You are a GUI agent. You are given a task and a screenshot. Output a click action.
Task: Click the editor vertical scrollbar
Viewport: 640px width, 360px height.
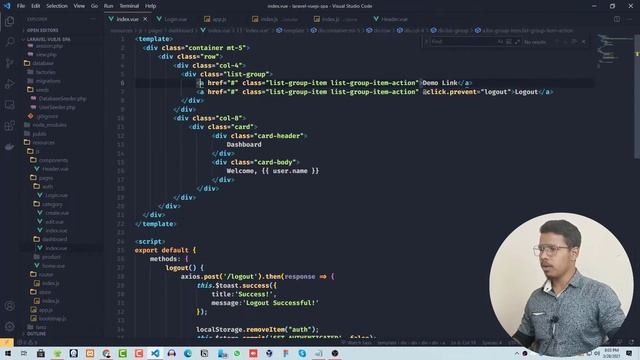(x=637, y=96)
